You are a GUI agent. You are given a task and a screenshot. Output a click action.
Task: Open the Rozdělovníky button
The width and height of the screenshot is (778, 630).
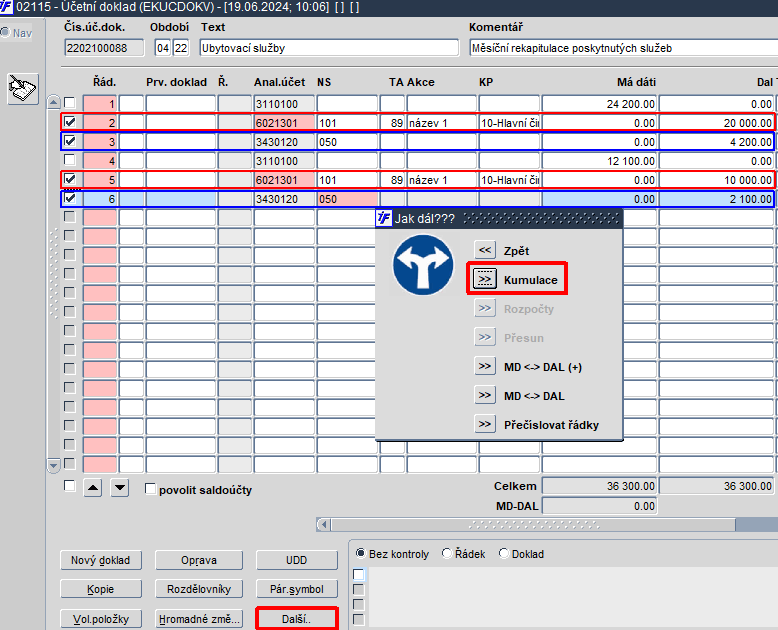point(199,589)
